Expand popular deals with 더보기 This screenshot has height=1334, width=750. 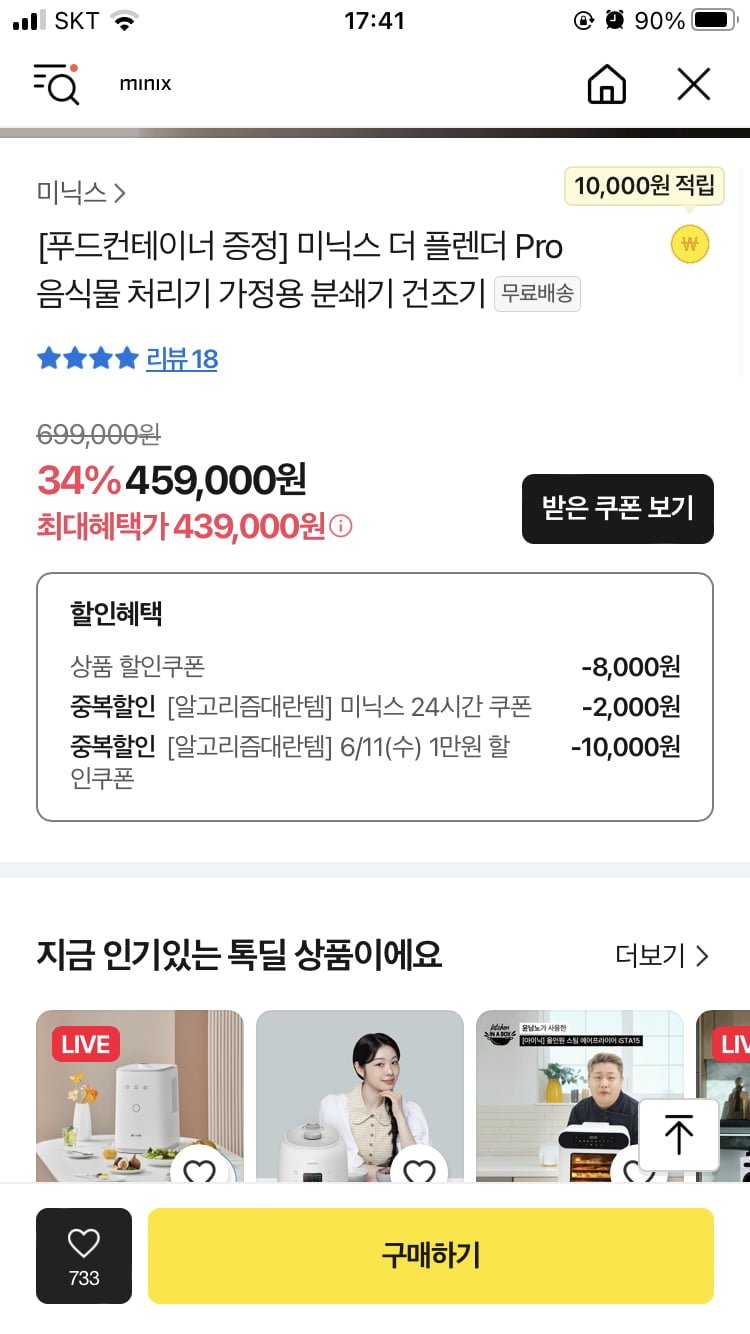click(x=662, y=956)
